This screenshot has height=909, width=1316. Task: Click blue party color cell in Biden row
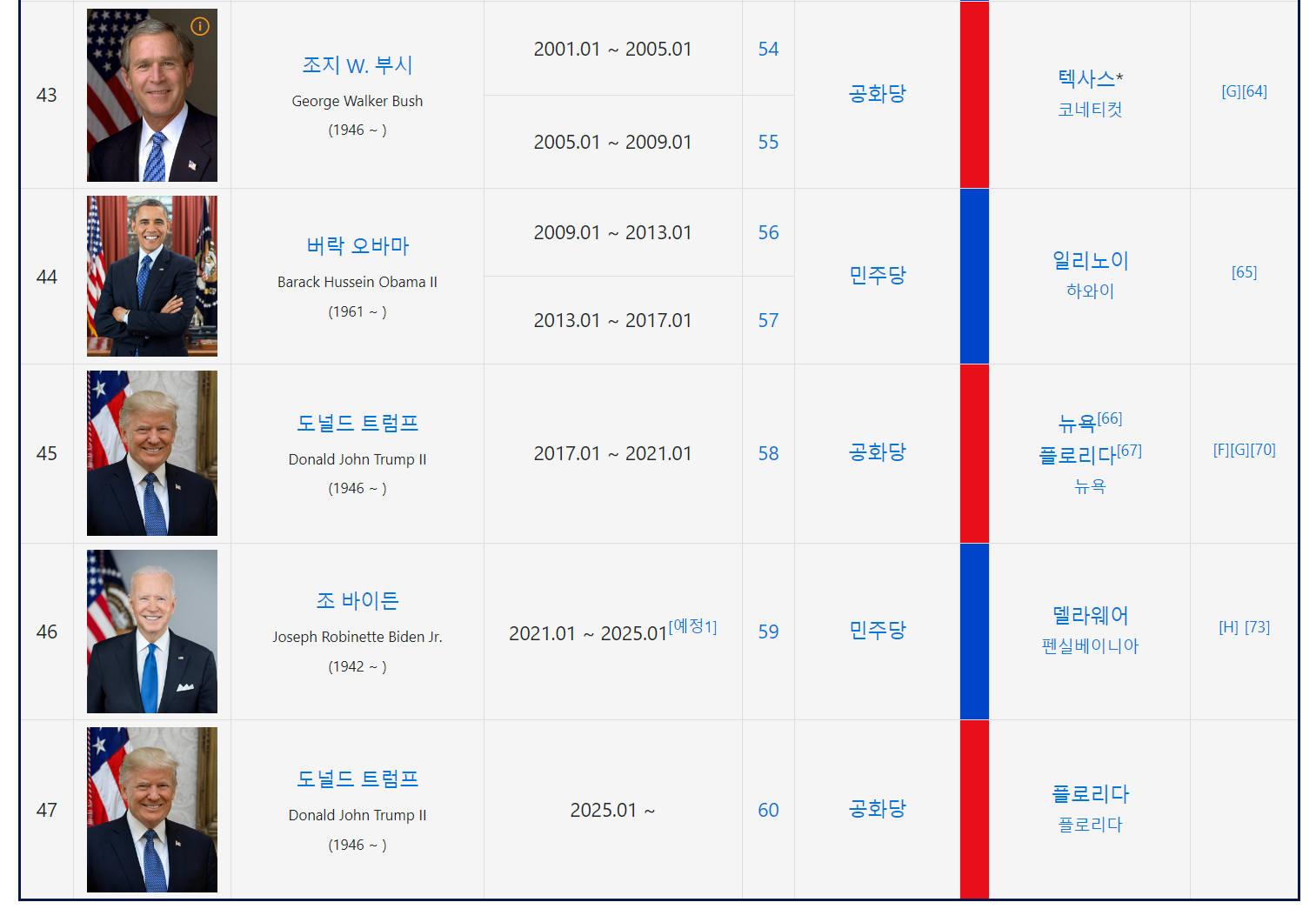[x=974, y=632]
